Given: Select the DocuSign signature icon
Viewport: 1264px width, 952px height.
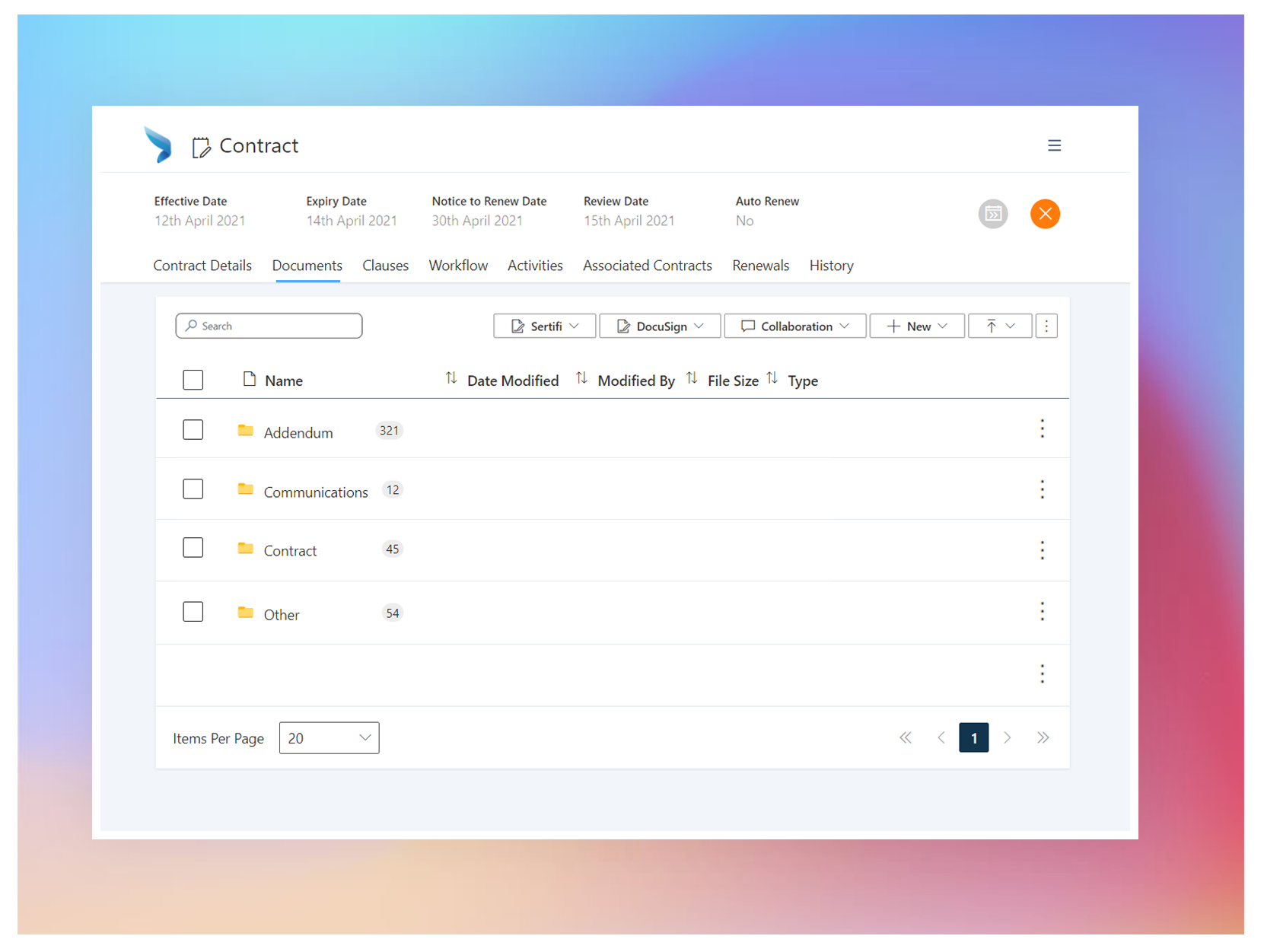Looking at the screenshot, I should click(624, 326).
